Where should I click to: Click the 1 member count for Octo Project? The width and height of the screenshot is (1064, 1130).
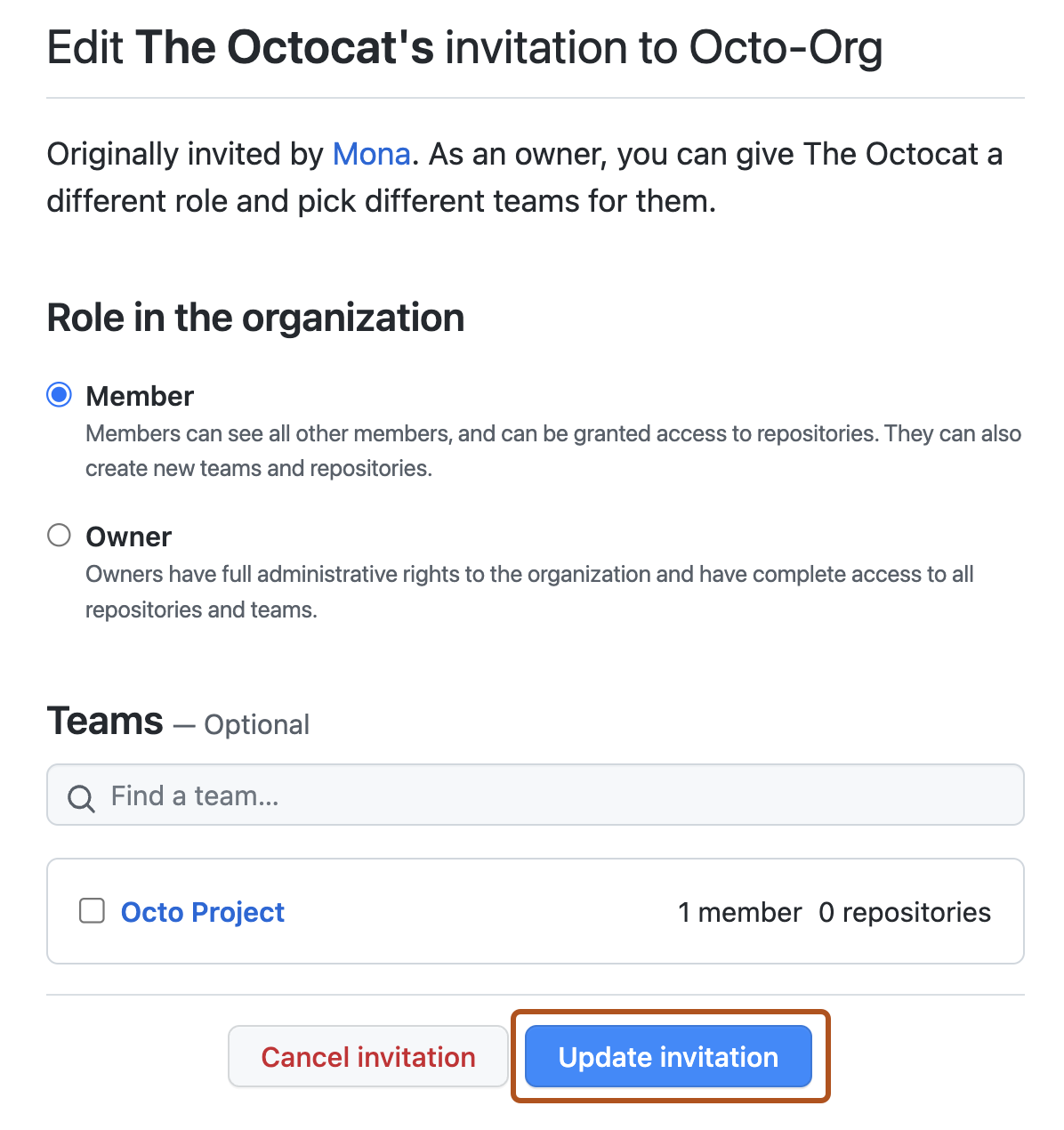click(x=739, y=911)
